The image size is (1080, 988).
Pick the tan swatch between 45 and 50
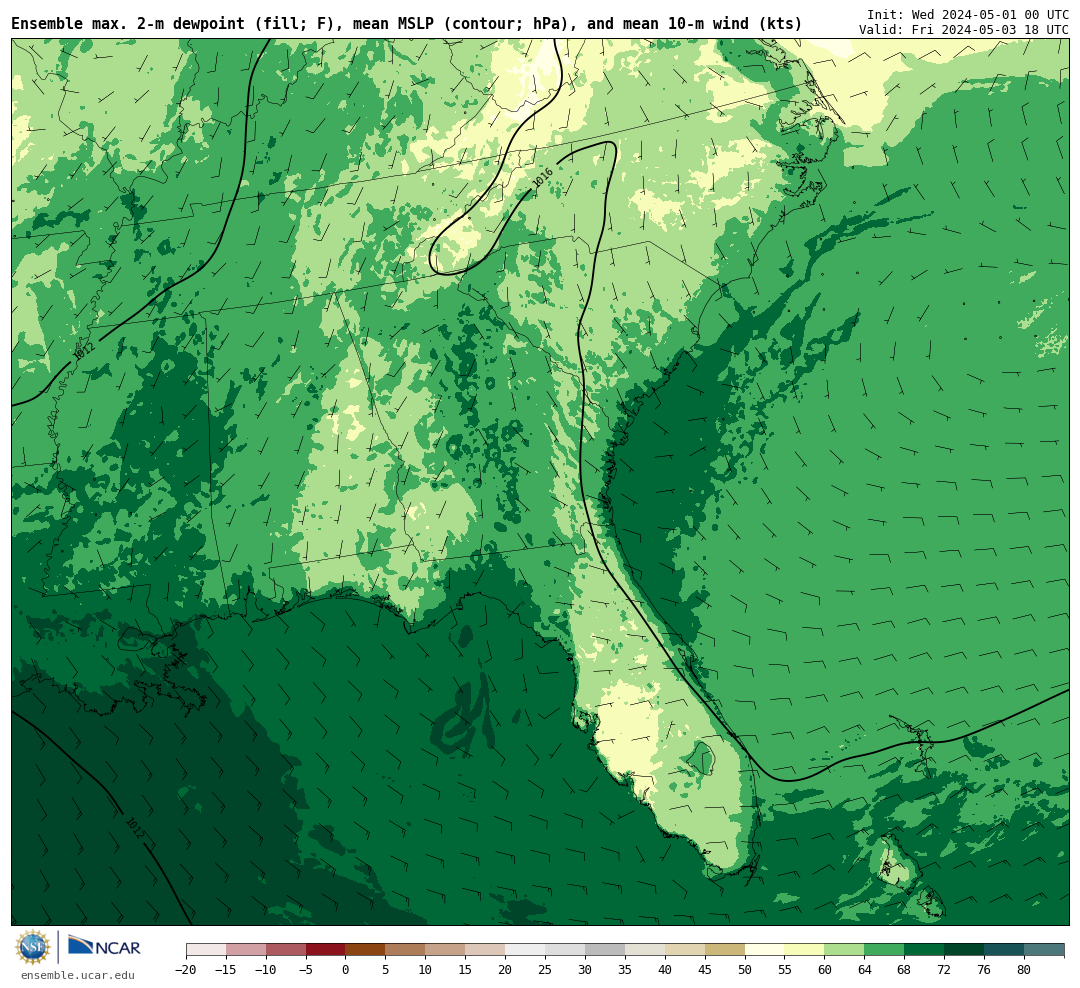pyautogui.click(x=725, y=950)
